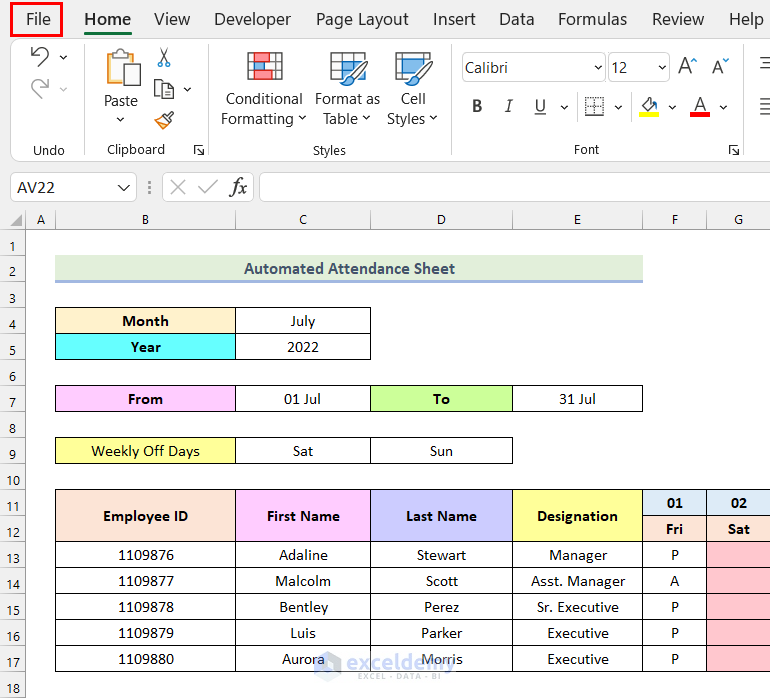Expand the Name Box AV22 dropdown
Image resolution: width=770 pixels, height=698 pixels.
[124, 188]
